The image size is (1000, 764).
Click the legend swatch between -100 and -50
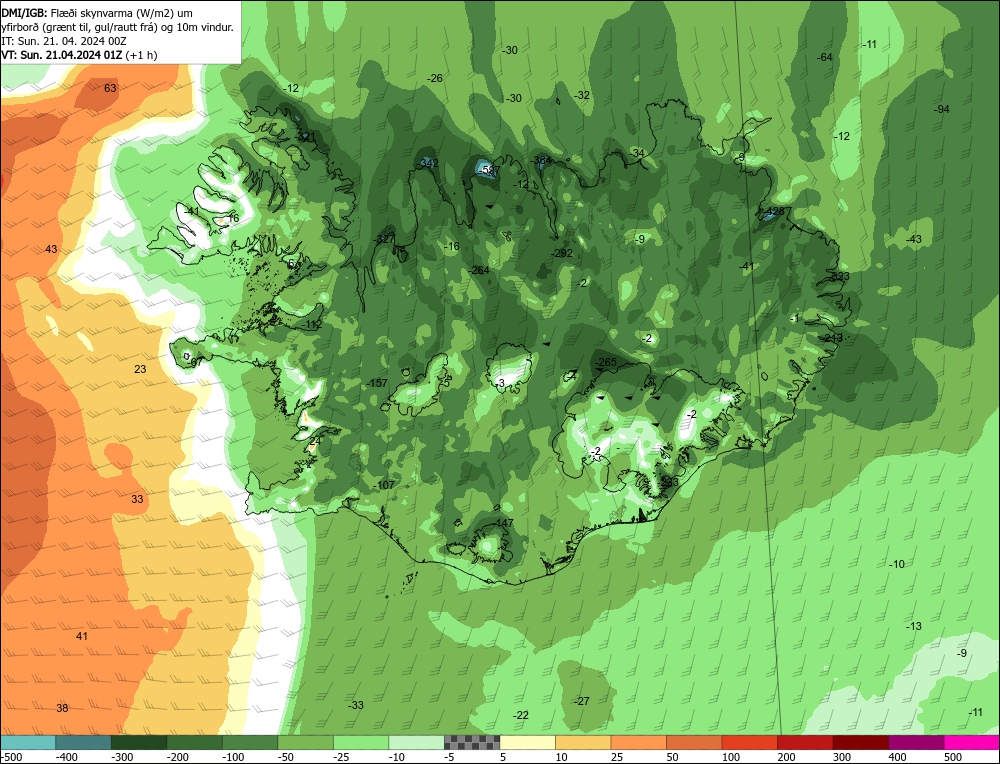pos(250,742)
